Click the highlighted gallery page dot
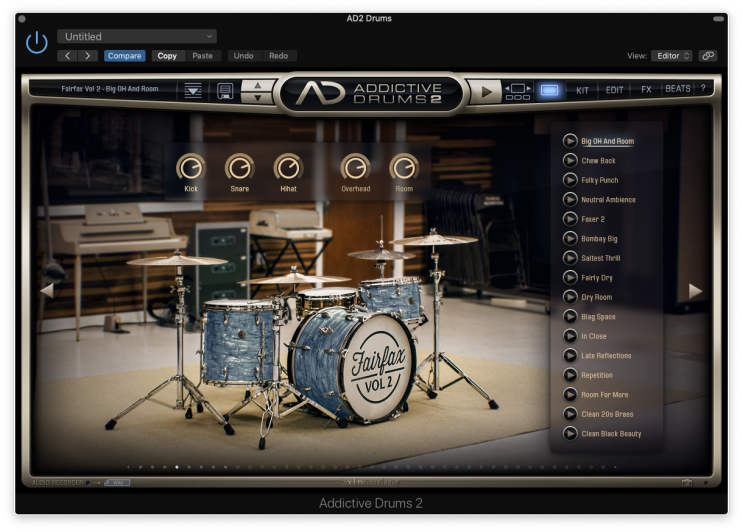The height and width of the screenshot is (532, 743). click(x=177, y=467)
